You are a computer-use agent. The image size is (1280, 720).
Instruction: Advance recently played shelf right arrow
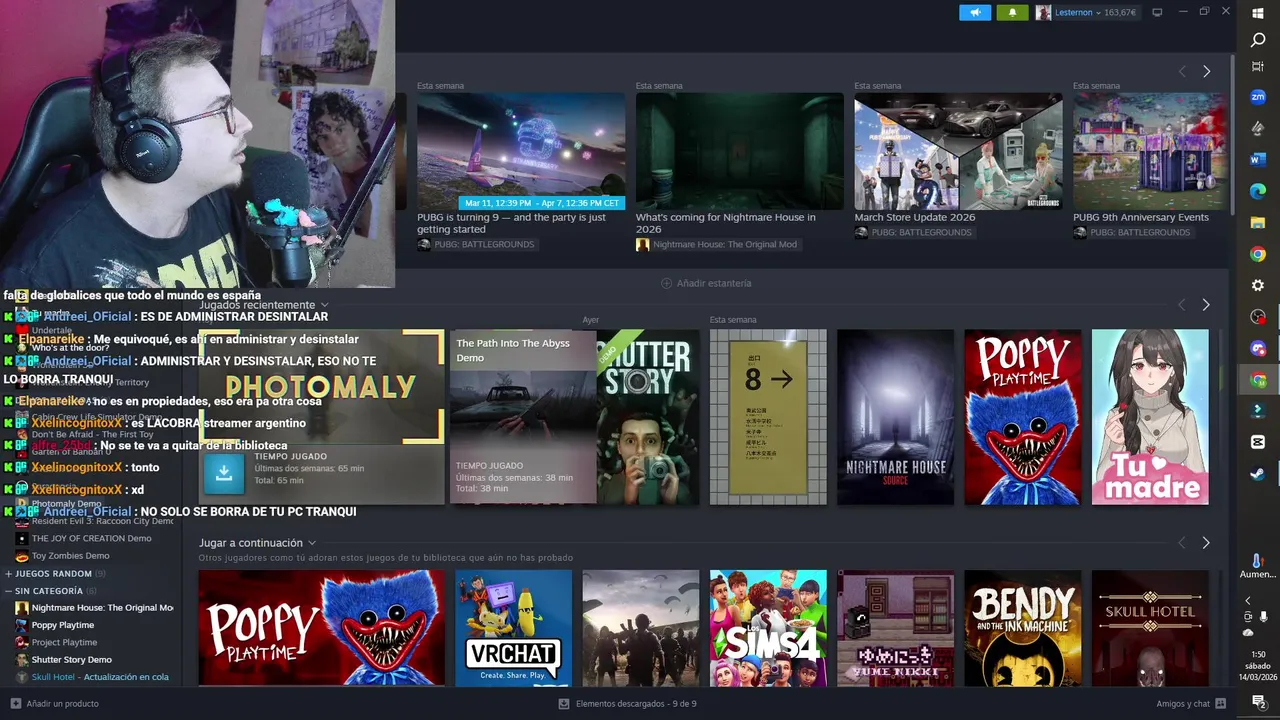point(1206,304)
